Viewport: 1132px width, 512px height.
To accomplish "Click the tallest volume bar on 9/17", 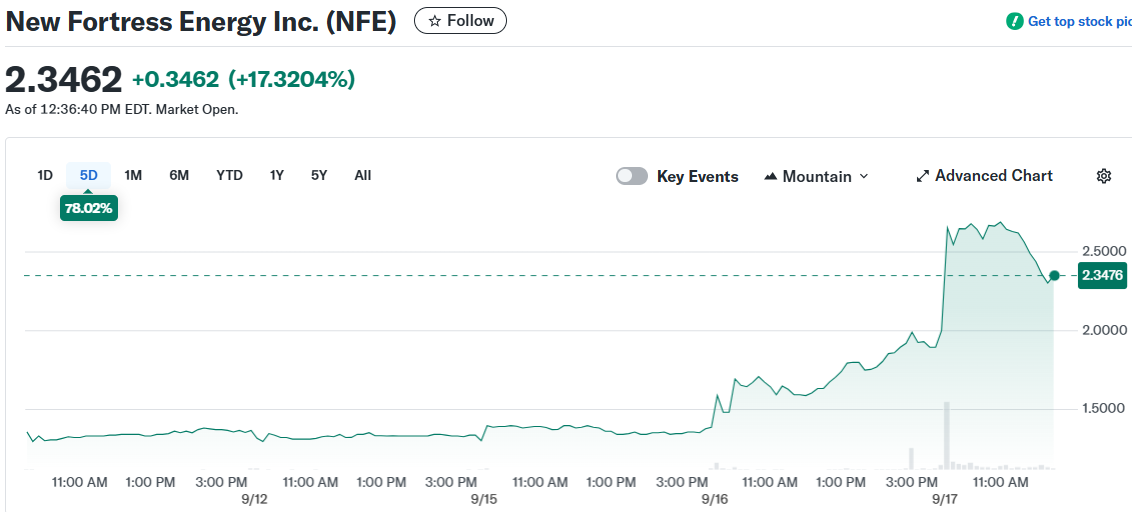I will (x=946, y=435).
